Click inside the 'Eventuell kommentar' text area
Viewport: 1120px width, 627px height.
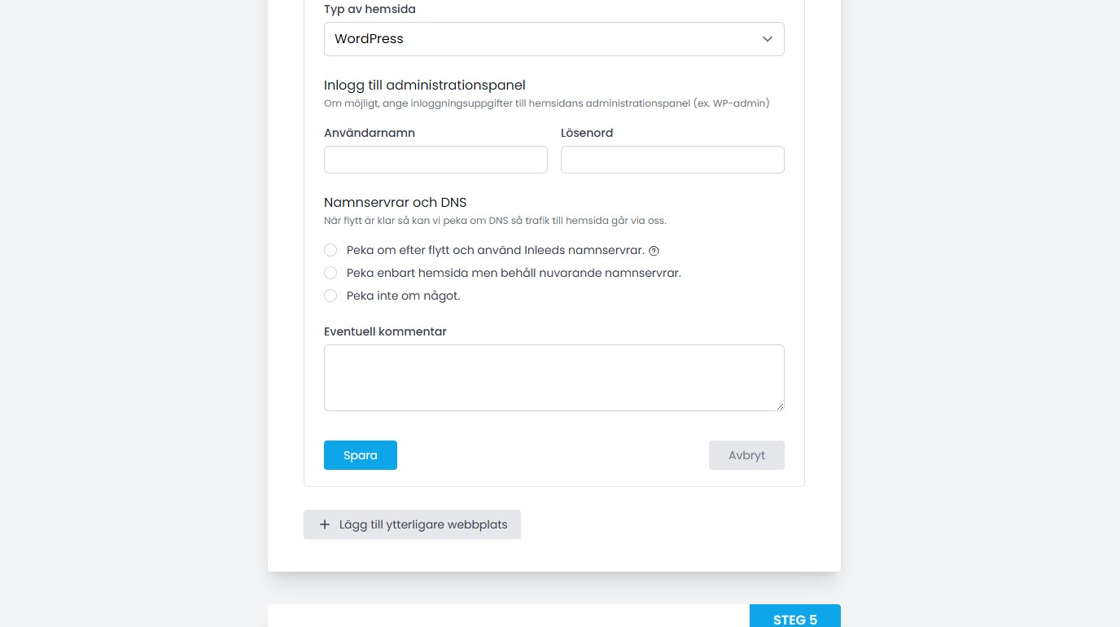[x=553, y=377]
